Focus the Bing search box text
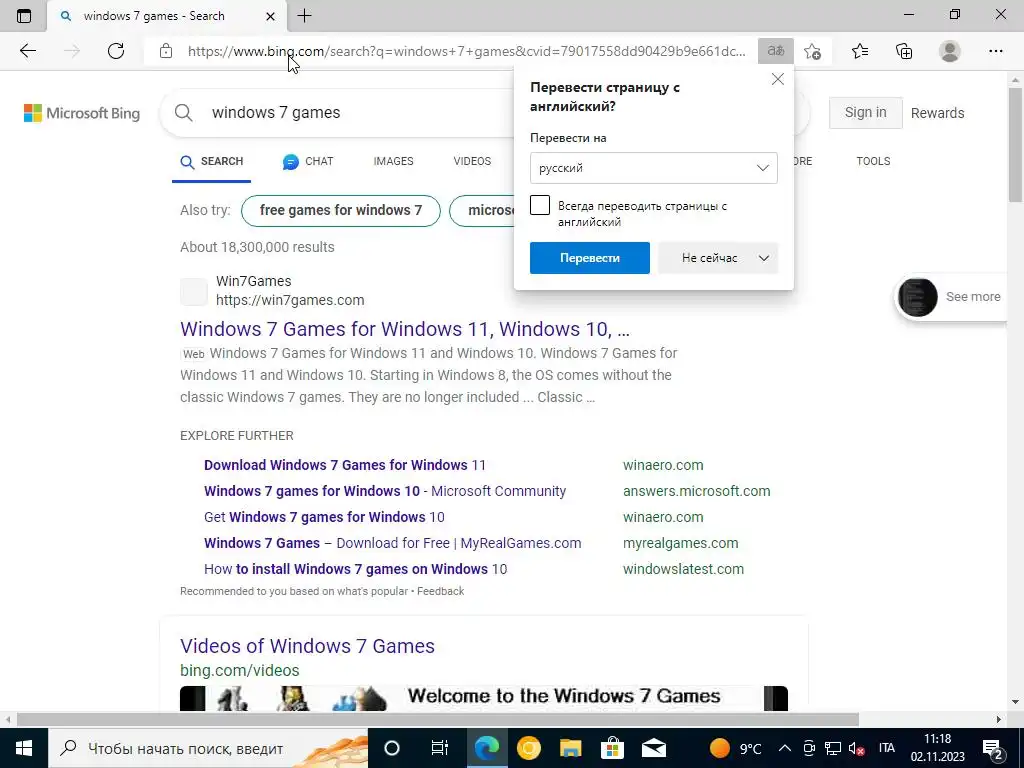 [x=276, y=112]
